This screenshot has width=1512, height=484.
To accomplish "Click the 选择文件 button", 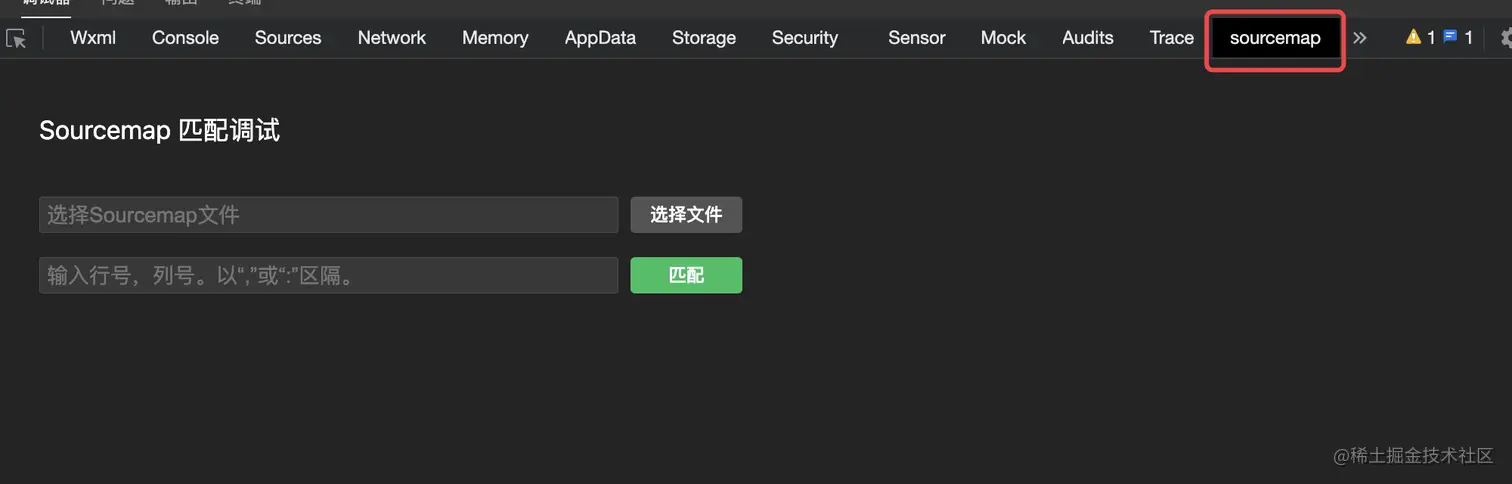I will coord(686,215).
